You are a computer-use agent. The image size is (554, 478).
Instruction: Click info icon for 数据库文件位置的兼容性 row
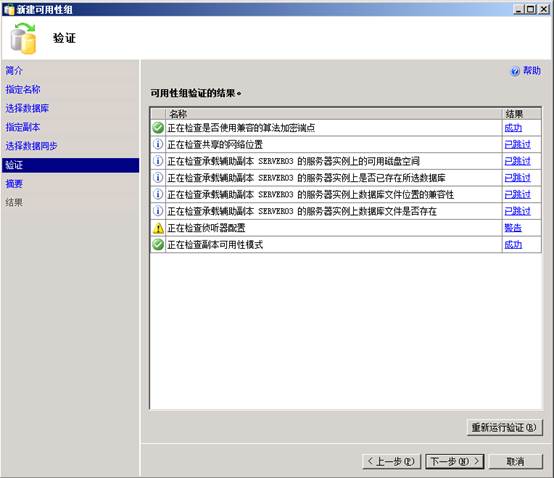158,194
